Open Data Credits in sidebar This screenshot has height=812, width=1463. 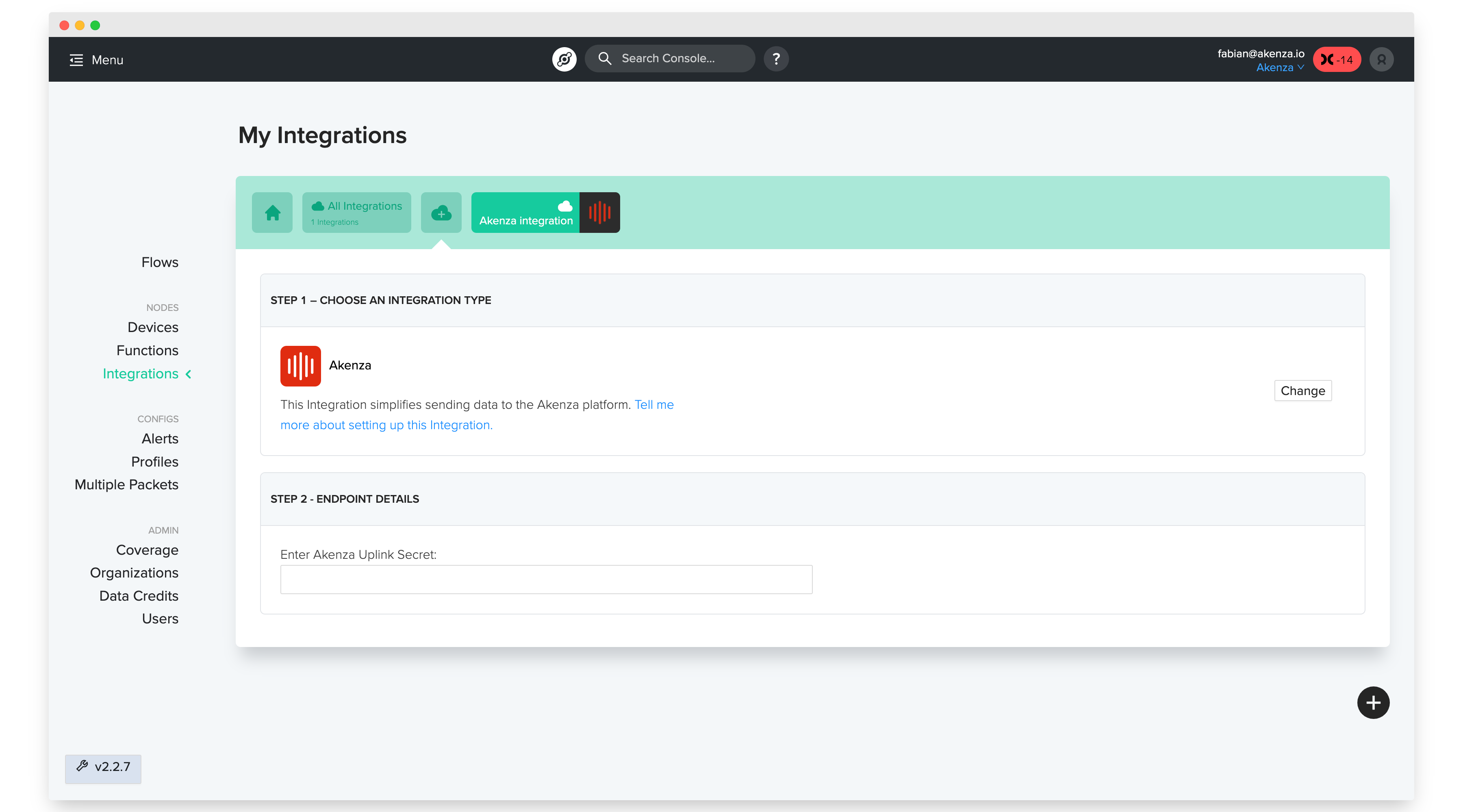click(x=139, y=596)
